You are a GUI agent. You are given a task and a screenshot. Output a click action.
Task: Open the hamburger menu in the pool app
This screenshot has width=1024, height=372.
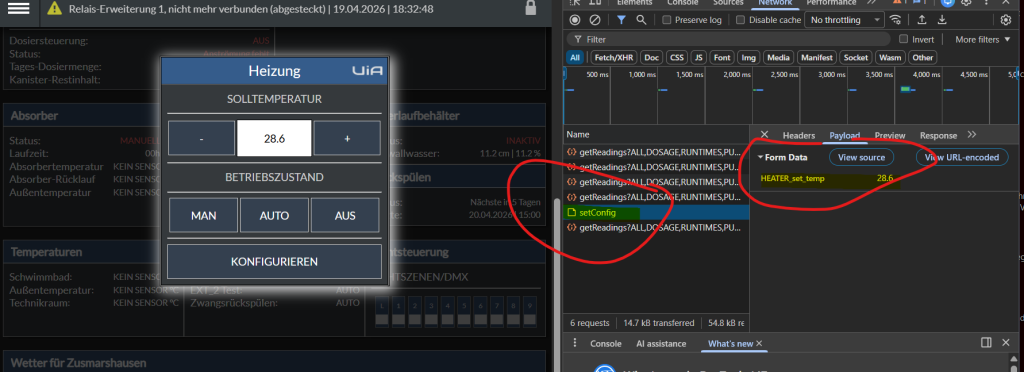[18, 8]
